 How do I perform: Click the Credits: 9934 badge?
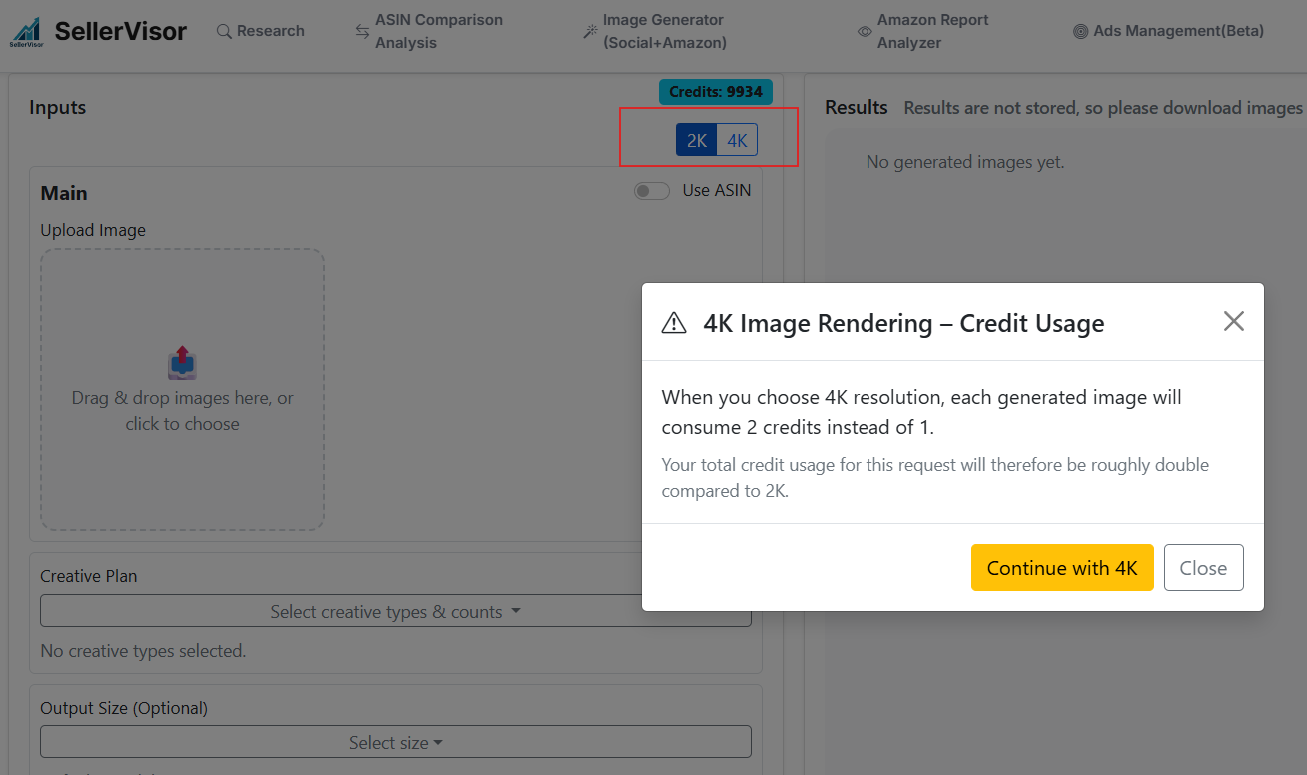coord(715,92)
